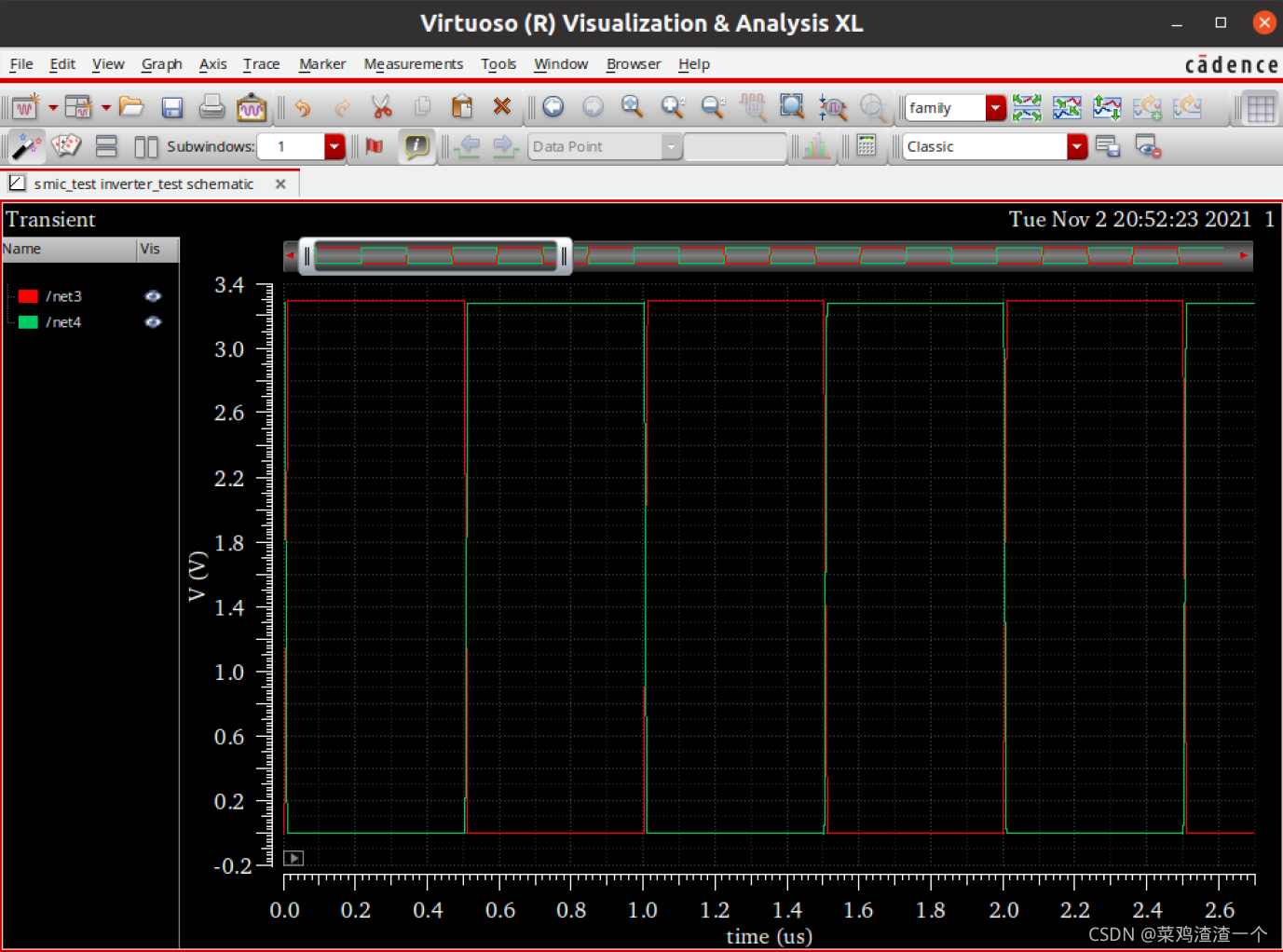Zoom out by factor two

713,107
